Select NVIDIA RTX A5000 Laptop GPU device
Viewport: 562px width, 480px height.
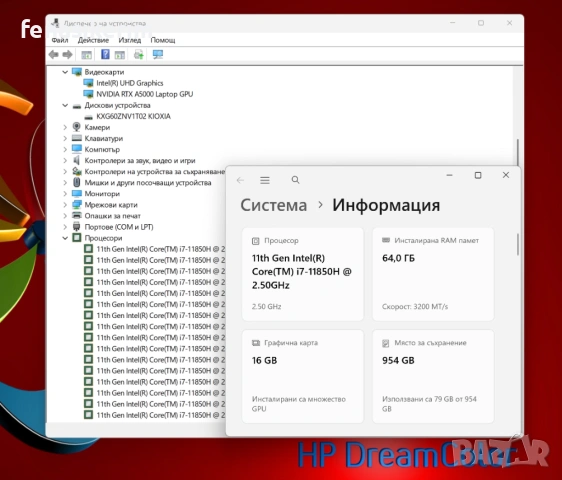(x=144, y=94)
